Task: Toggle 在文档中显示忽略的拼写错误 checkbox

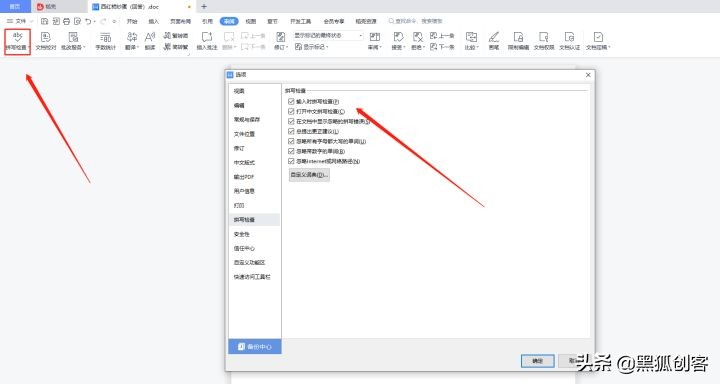Action: coord(291,121)
